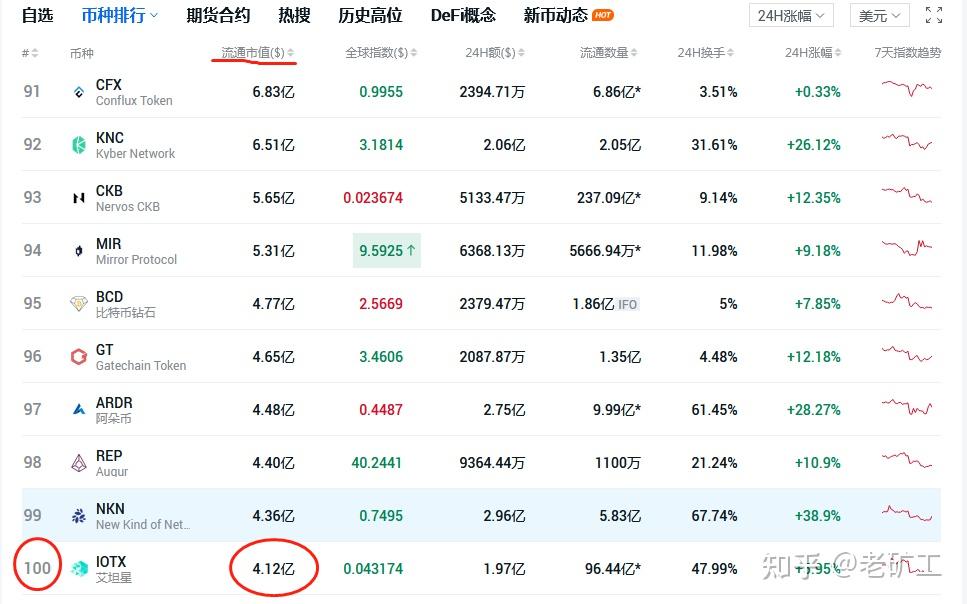The width and height of the screenshot is (967, 604).
Task: Sort by 流通数量 column header
Action: point(608,53)
